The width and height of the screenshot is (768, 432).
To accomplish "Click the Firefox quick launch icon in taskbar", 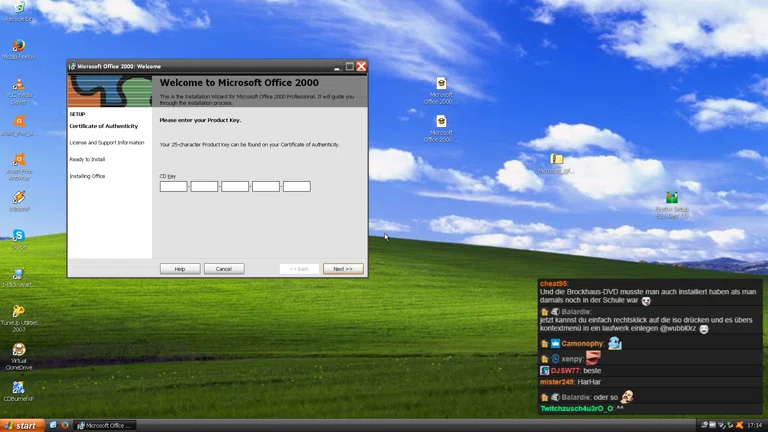I will [65, 425].
